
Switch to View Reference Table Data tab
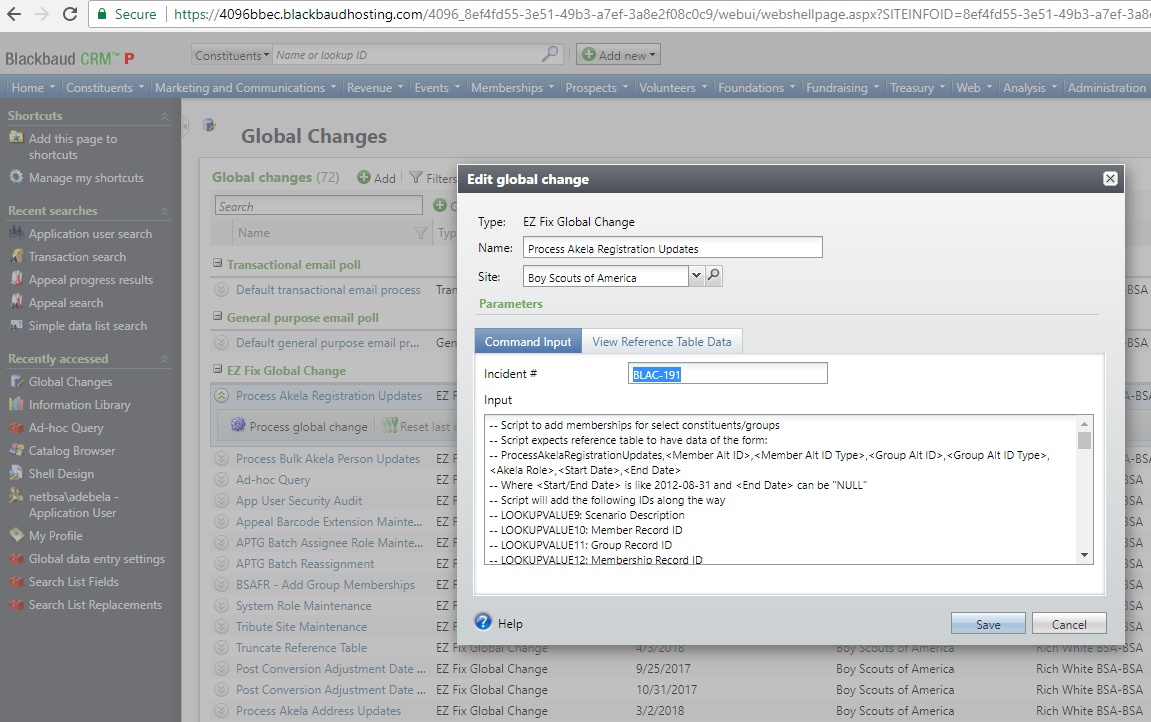[x=661, y=342]
